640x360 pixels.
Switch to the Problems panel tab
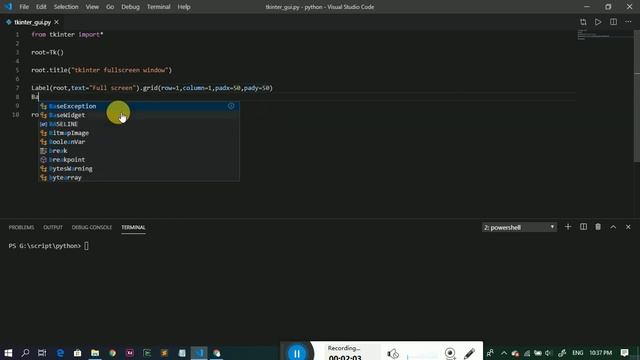tap(21, 227)
